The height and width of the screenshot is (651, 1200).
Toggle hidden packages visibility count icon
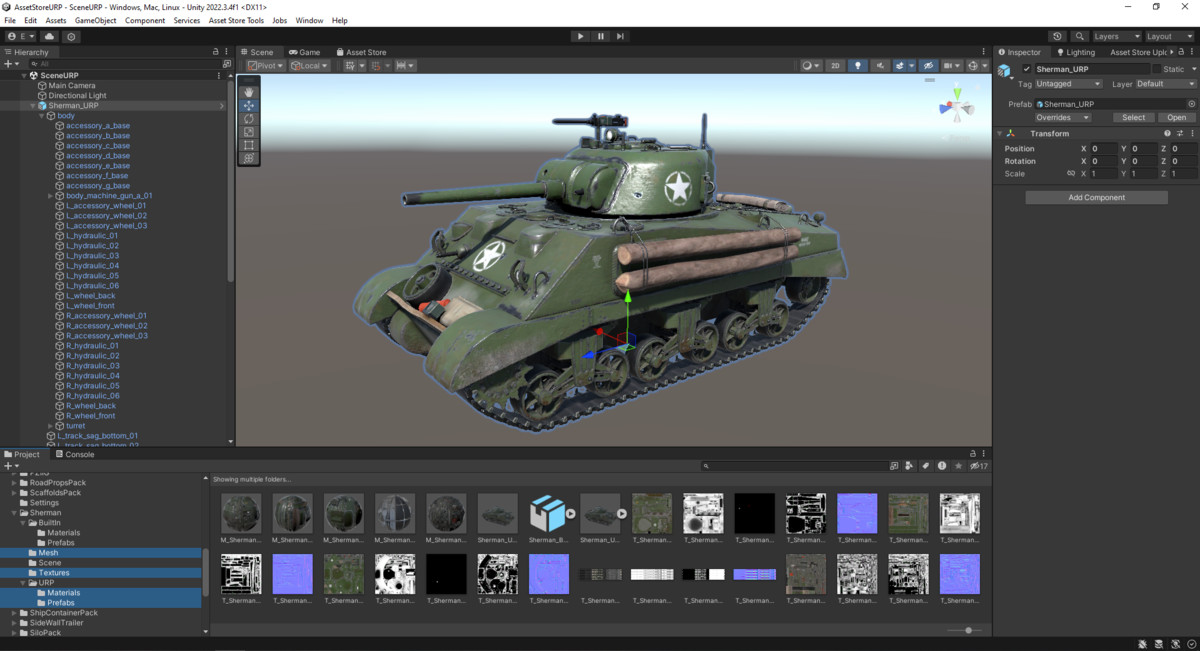(978, 466)
